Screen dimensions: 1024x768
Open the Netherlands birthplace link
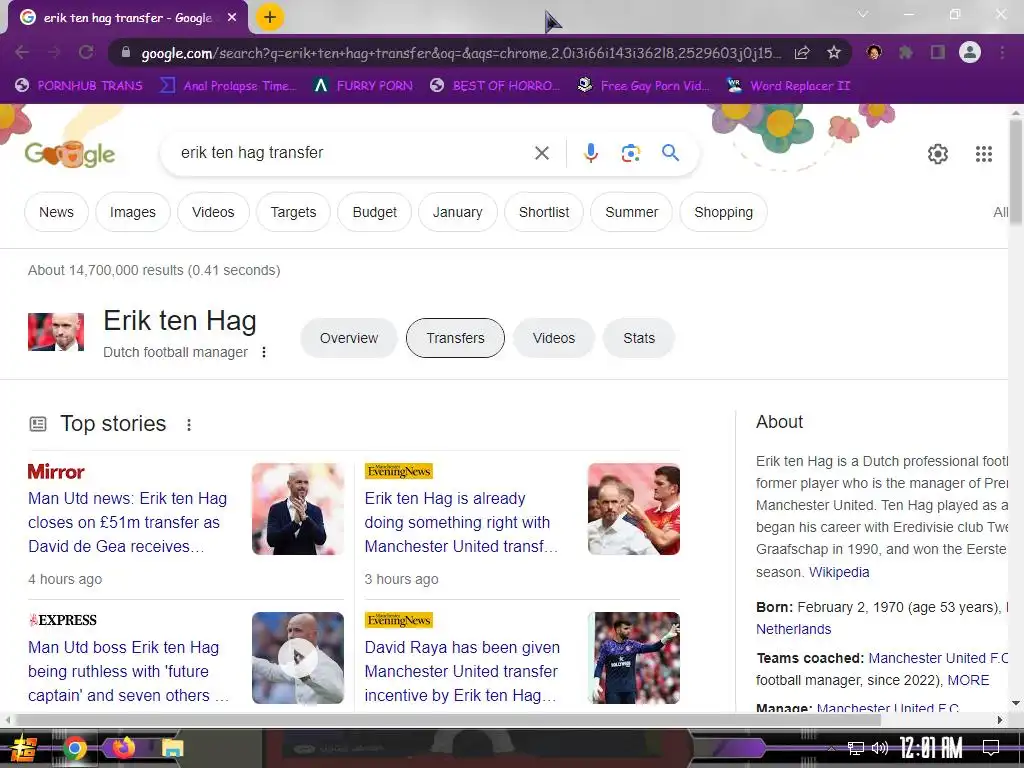pyautogui.click(x=793, y=629)
